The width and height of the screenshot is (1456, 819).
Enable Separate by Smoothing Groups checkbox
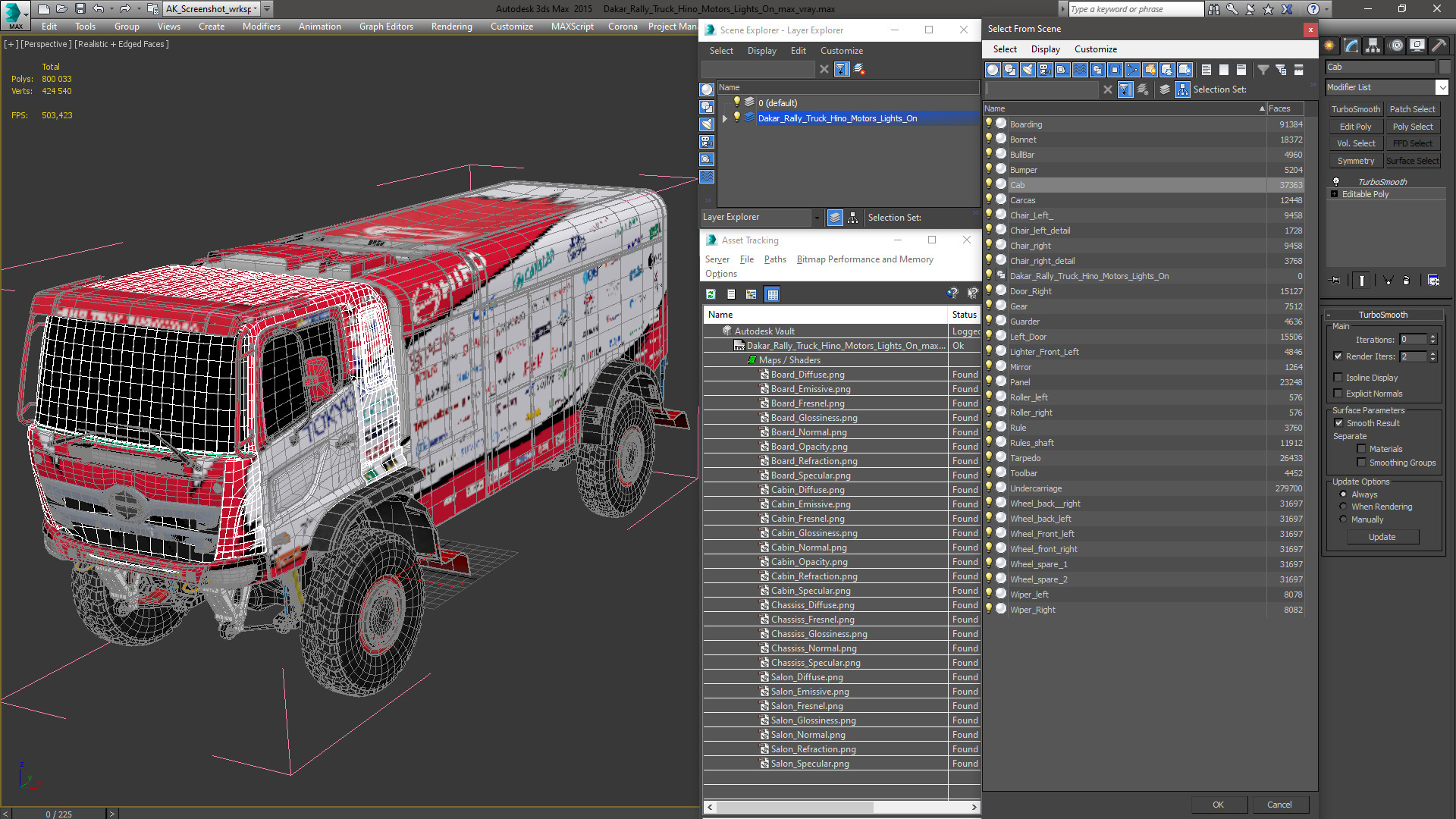tap(1361, 463)
